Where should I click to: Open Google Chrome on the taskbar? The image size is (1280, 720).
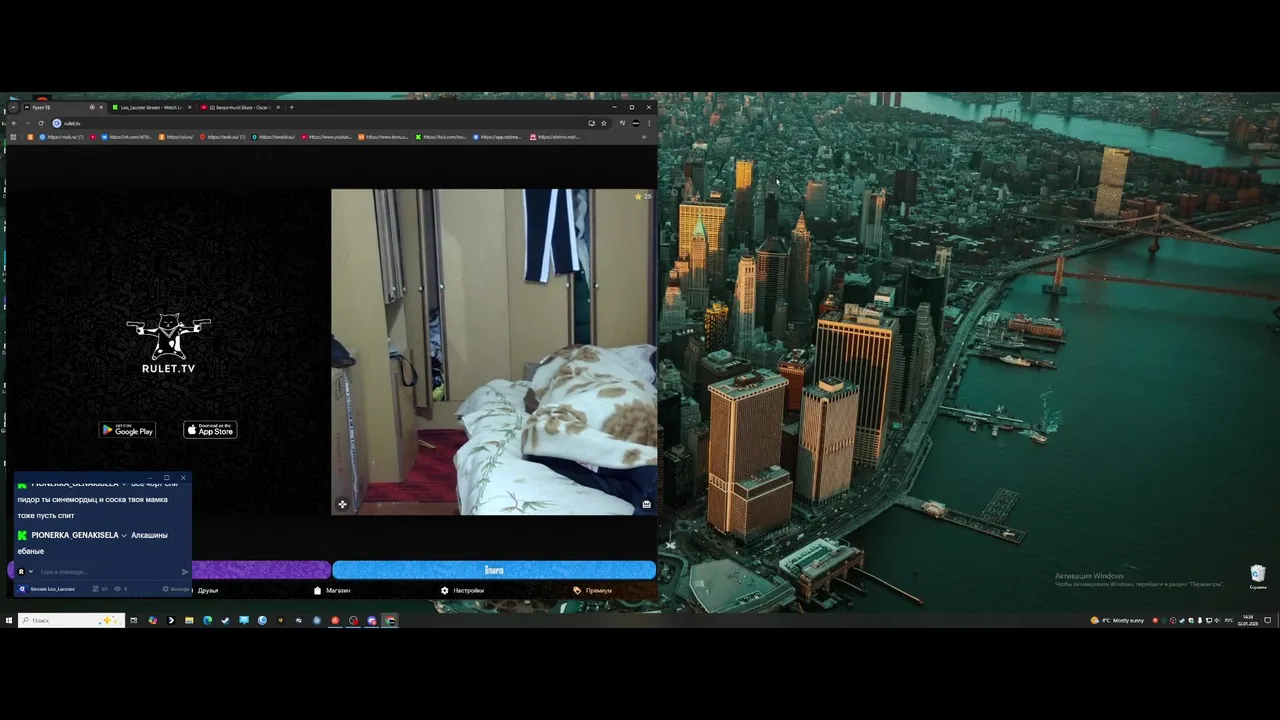[389, 620]
